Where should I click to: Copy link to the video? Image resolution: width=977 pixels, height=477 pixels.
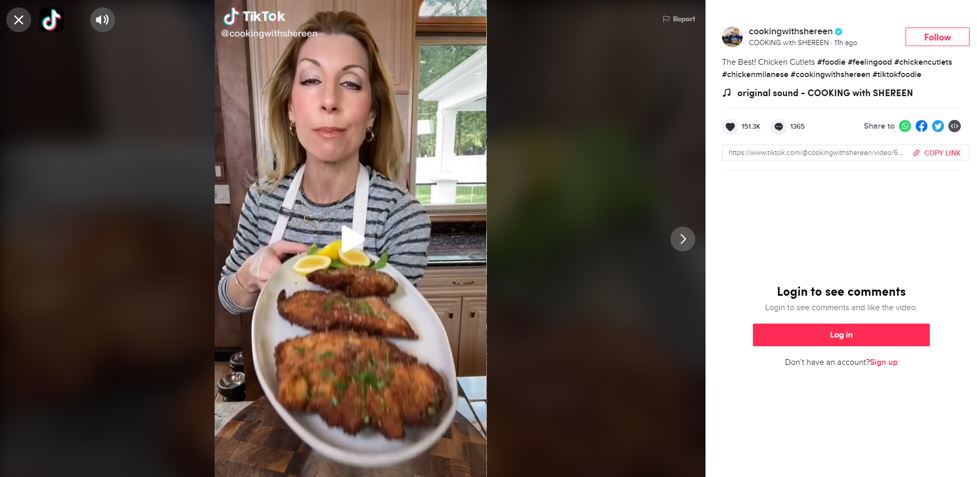point(937,153)
